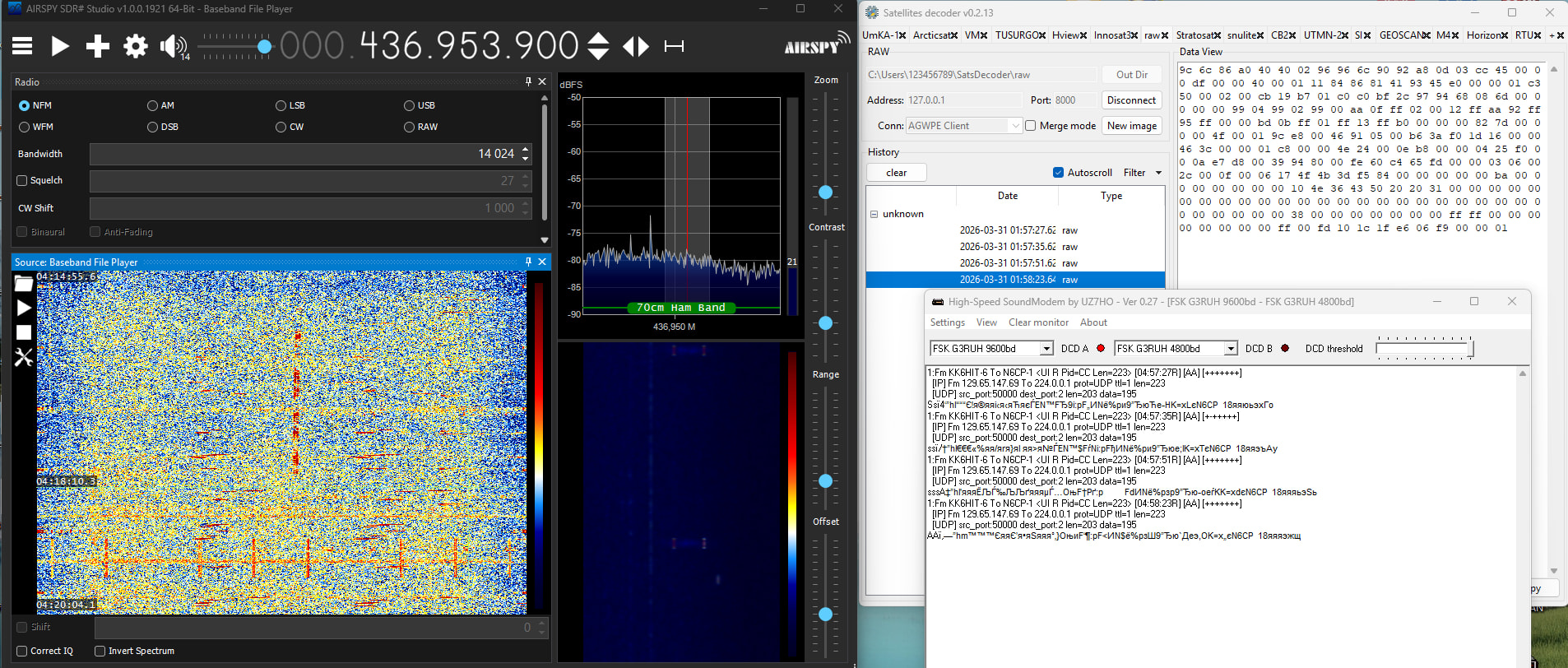Collapse the unknown history tree node
The width and height of the screenshot is (1568, 668).
(874, 214)
